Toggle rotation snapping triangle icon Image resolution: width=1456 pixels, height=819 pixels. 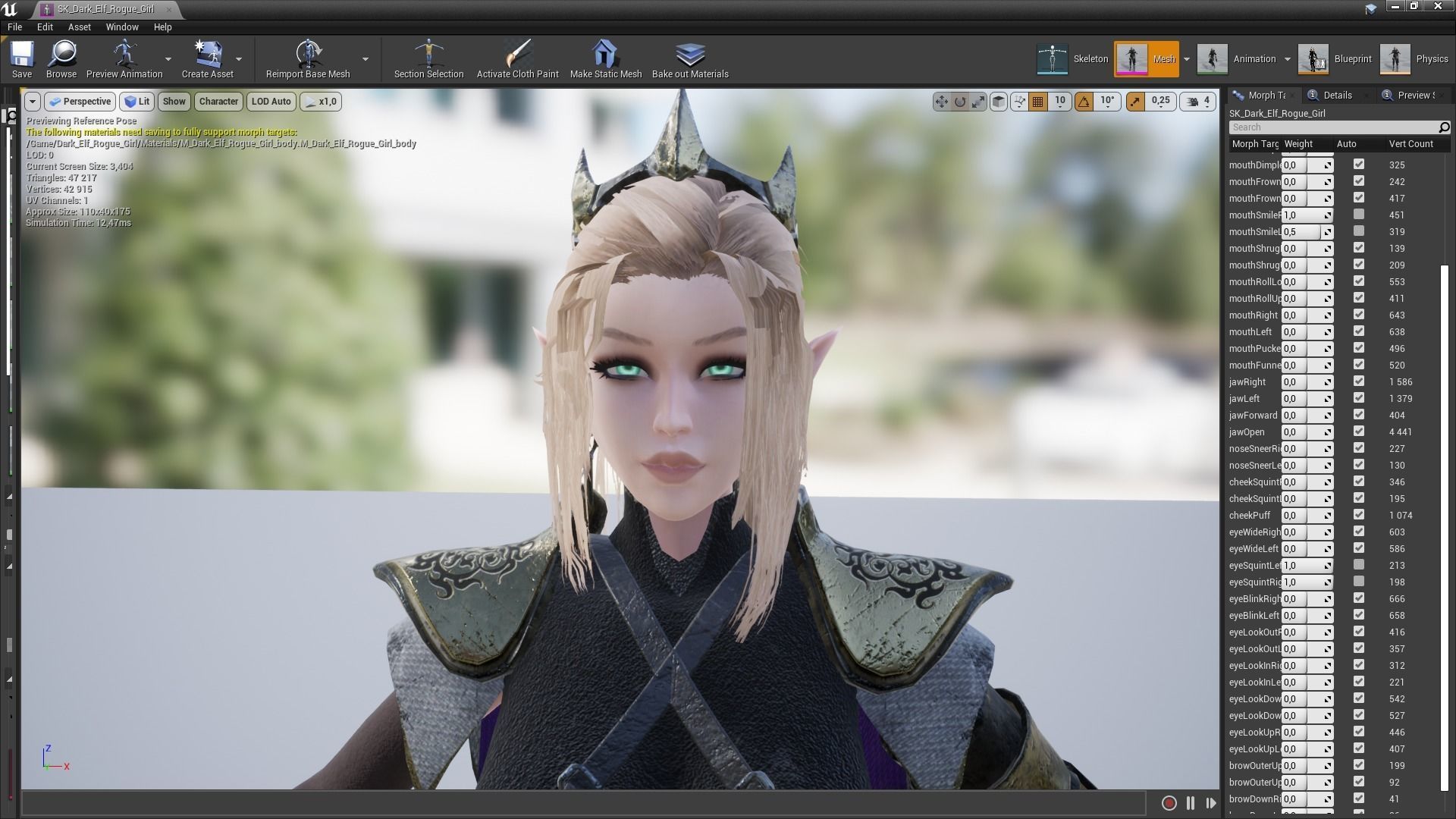click(1084, 101)
